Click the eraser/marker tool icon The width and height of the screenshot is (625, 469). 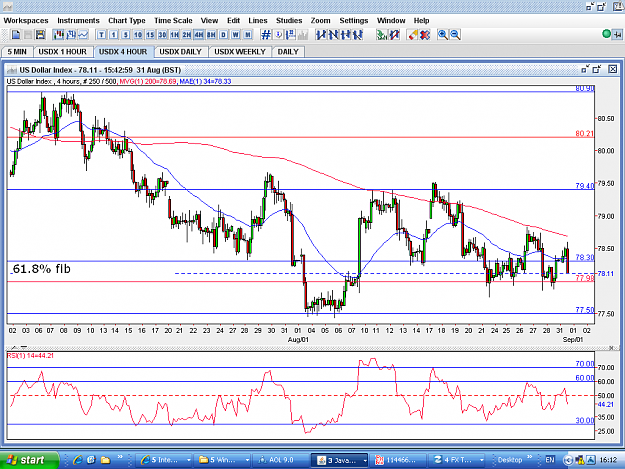pos(413,35)
